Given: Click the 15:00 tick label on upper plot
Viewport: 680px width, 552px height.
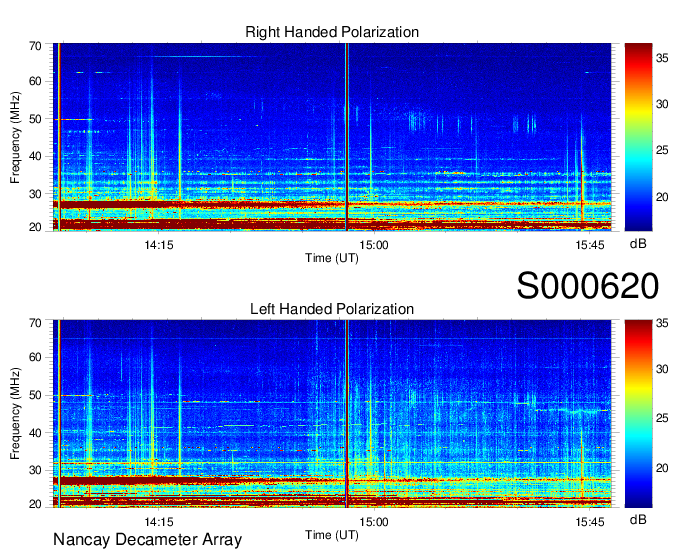Looking at the screenshot, I should coord(374,245).
